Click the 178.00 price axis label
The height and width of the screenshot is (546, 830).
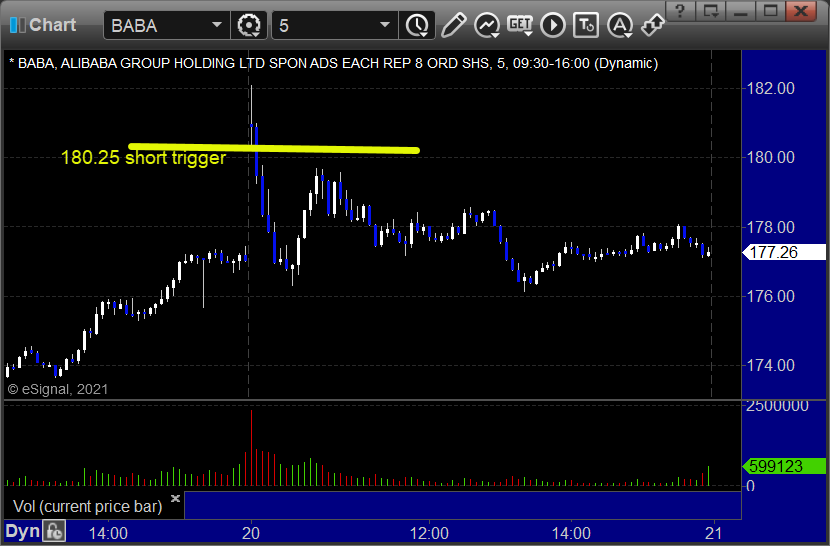point(771,227)
